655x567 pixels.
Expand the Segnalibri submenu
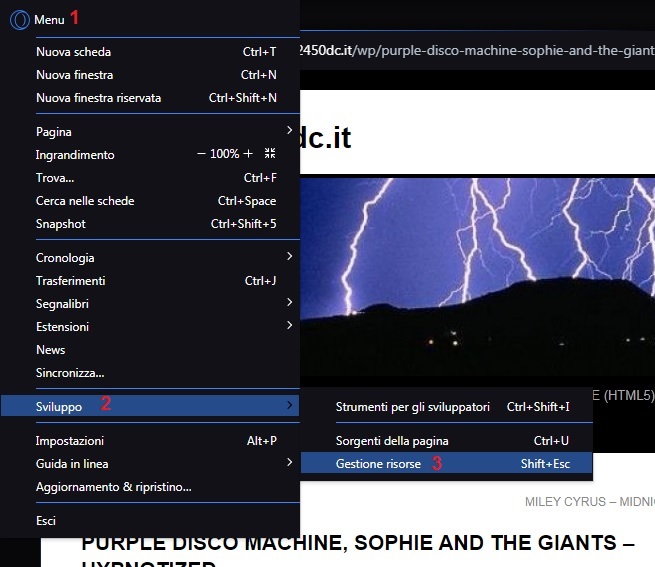point(150,303)
